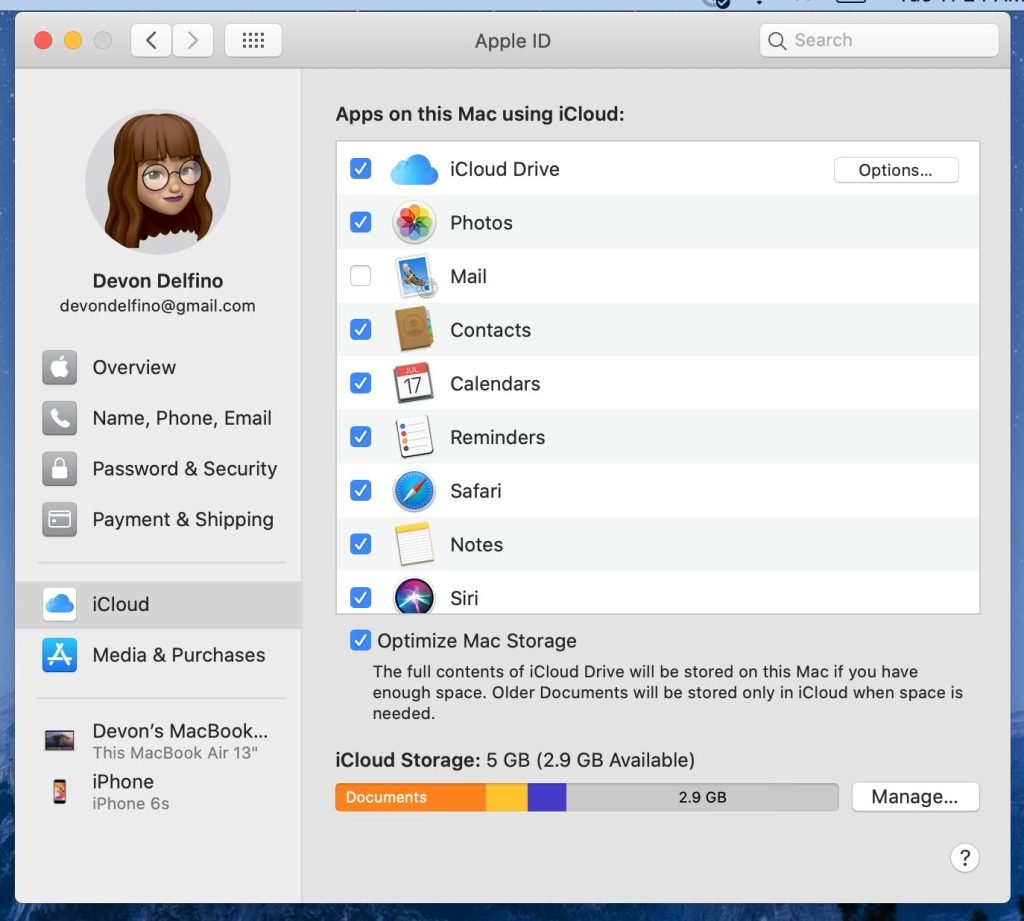Click the magnifying glass search icon
This screenshot has height=921, width=1024.
click(776, 40)
